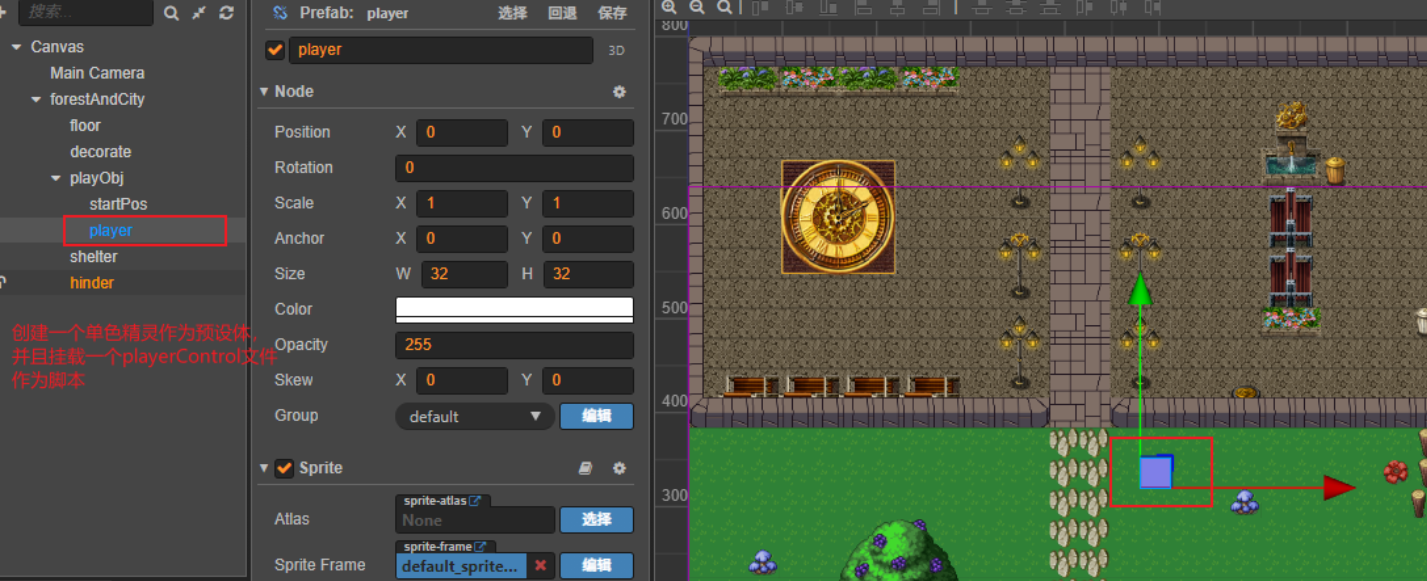
Task: Select the player node in hierarchy
Action: pos(110,230)
